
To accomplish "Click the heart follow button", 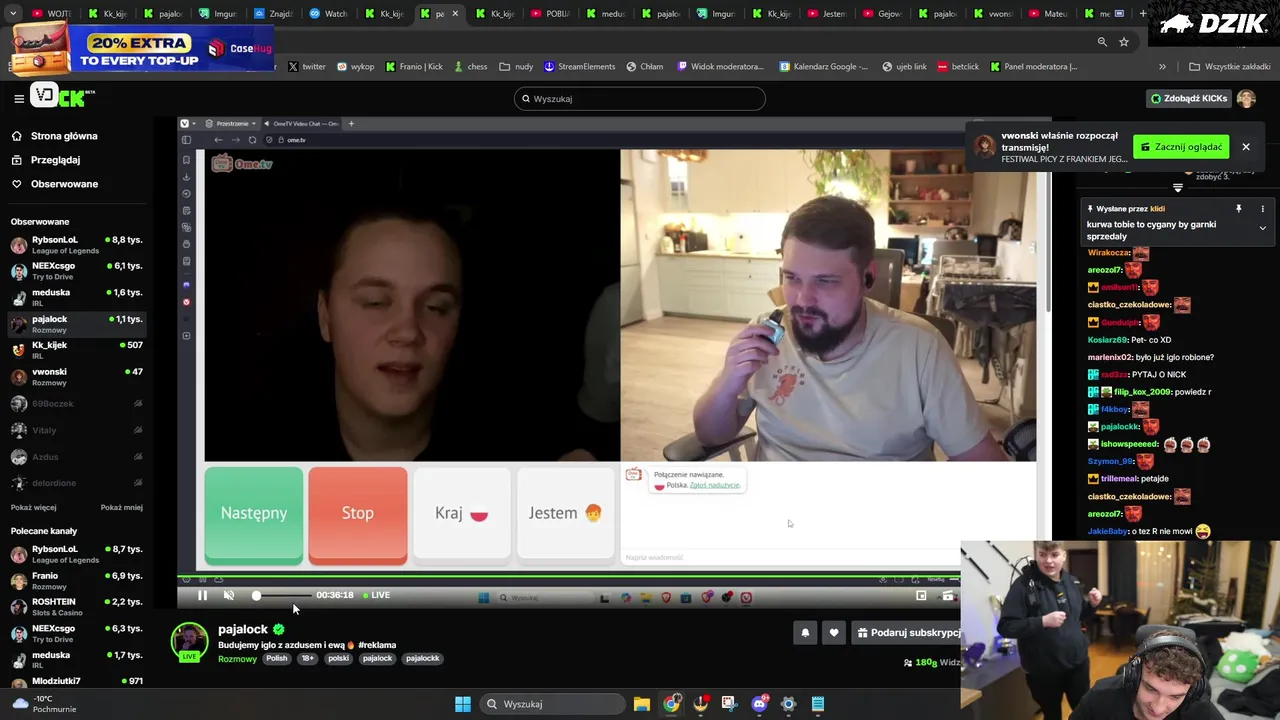I will click(x=834, y=633).
